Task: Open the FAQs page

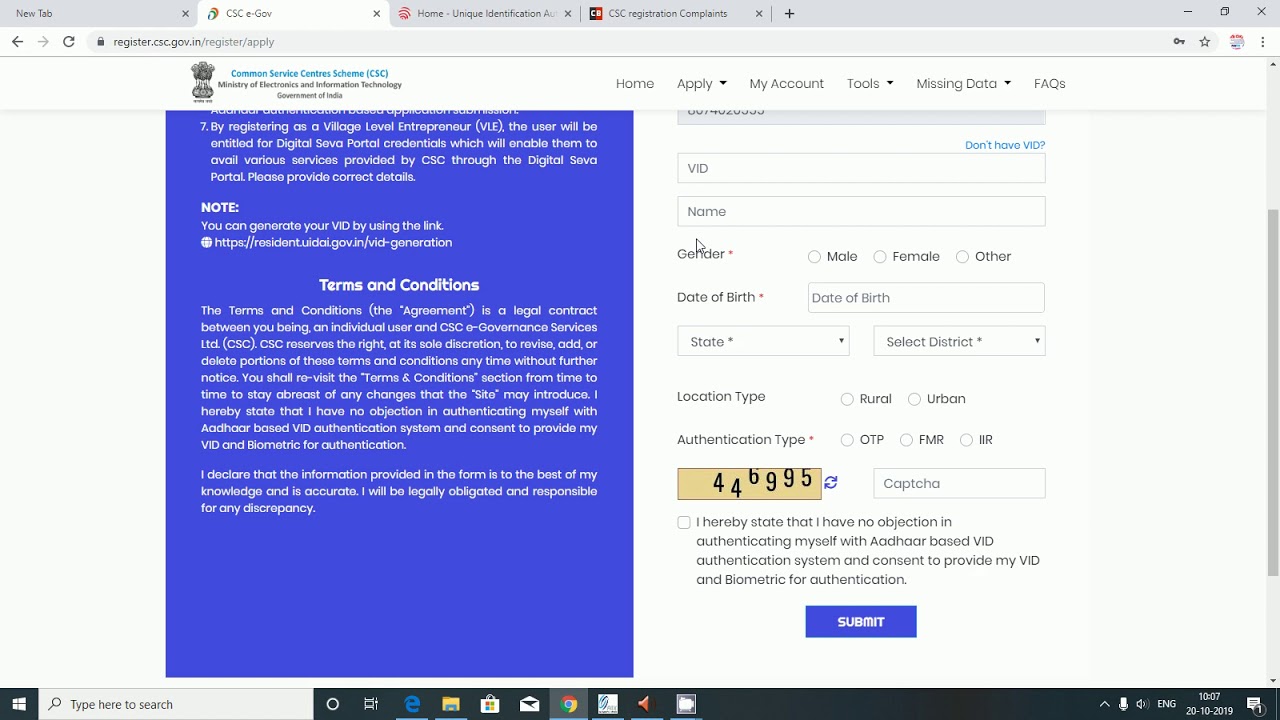Action: click(1050, 84)
